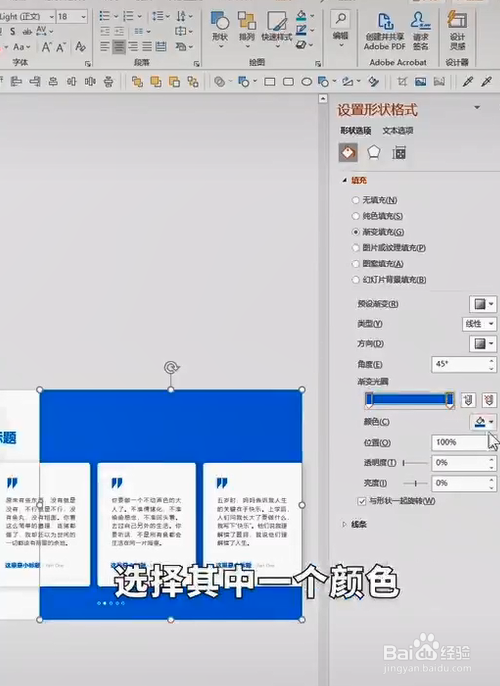This screenshot has height=686, width=500.
Task: Click the slide scrollbar up arrow
Action: click(323, 99)
